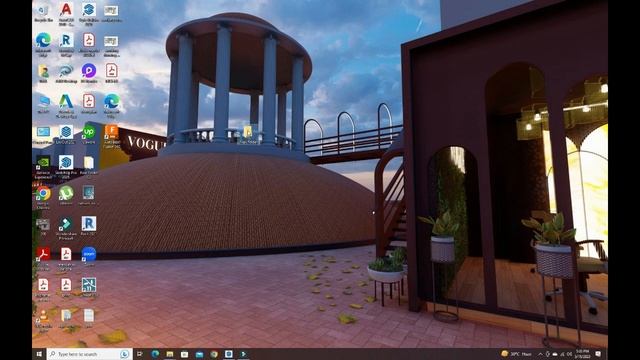
Task: Show hidden system tray icons
Action: [540, 354]
